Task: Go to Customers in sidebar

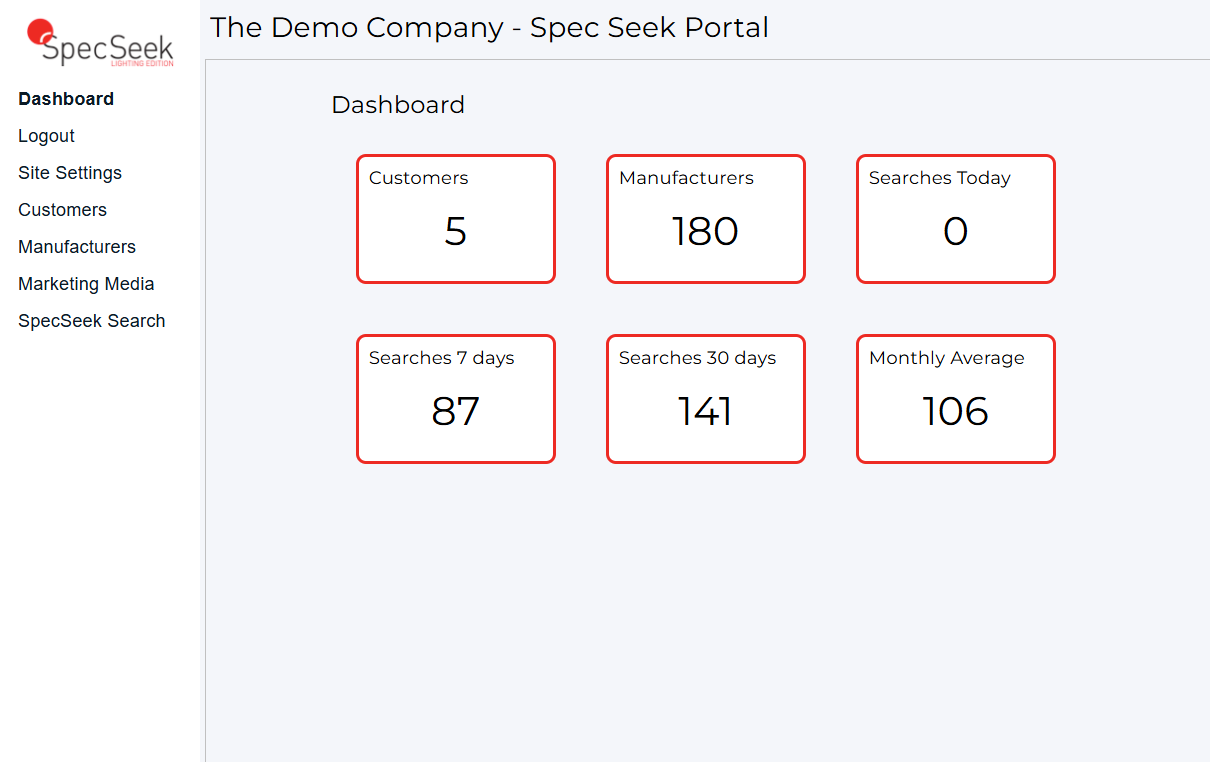Action: (62, 210)
